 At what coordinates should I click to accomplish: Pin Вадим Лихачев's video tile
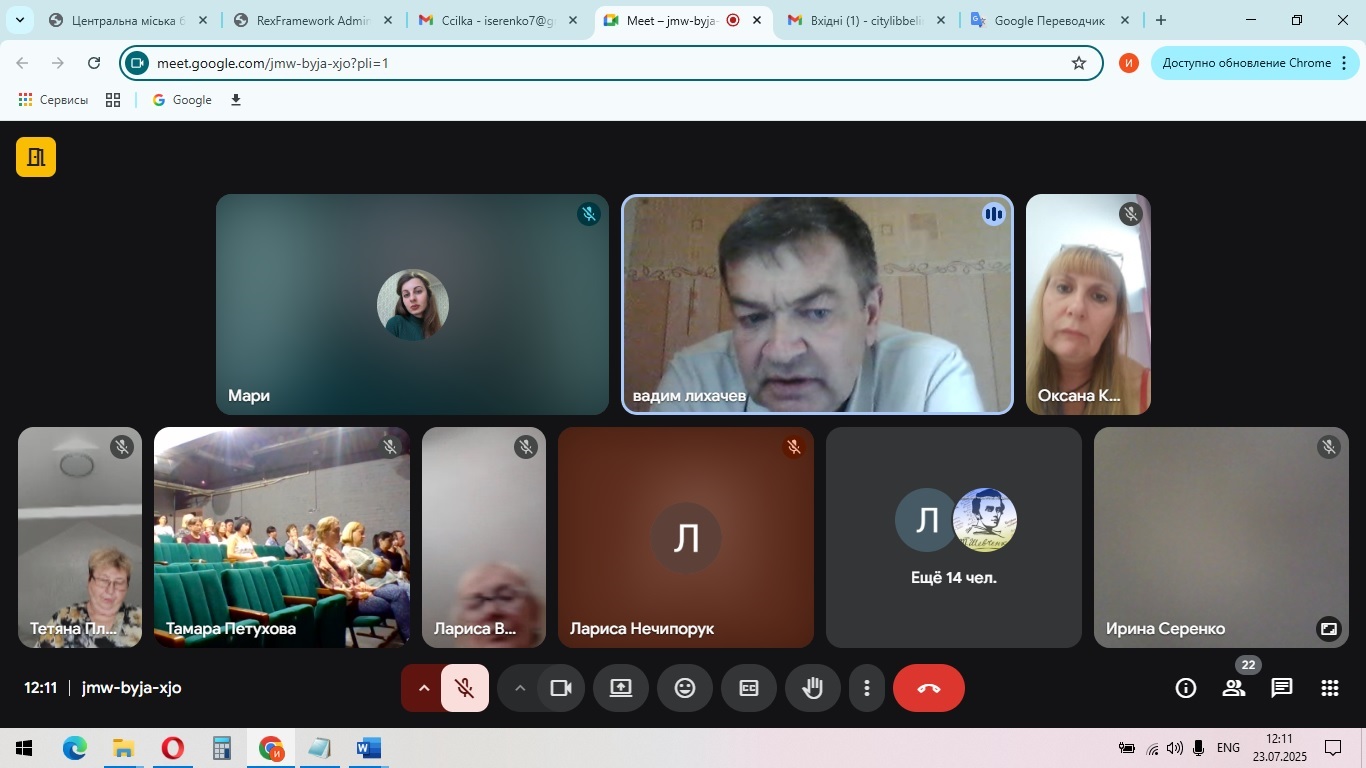(x=817, y=305)
